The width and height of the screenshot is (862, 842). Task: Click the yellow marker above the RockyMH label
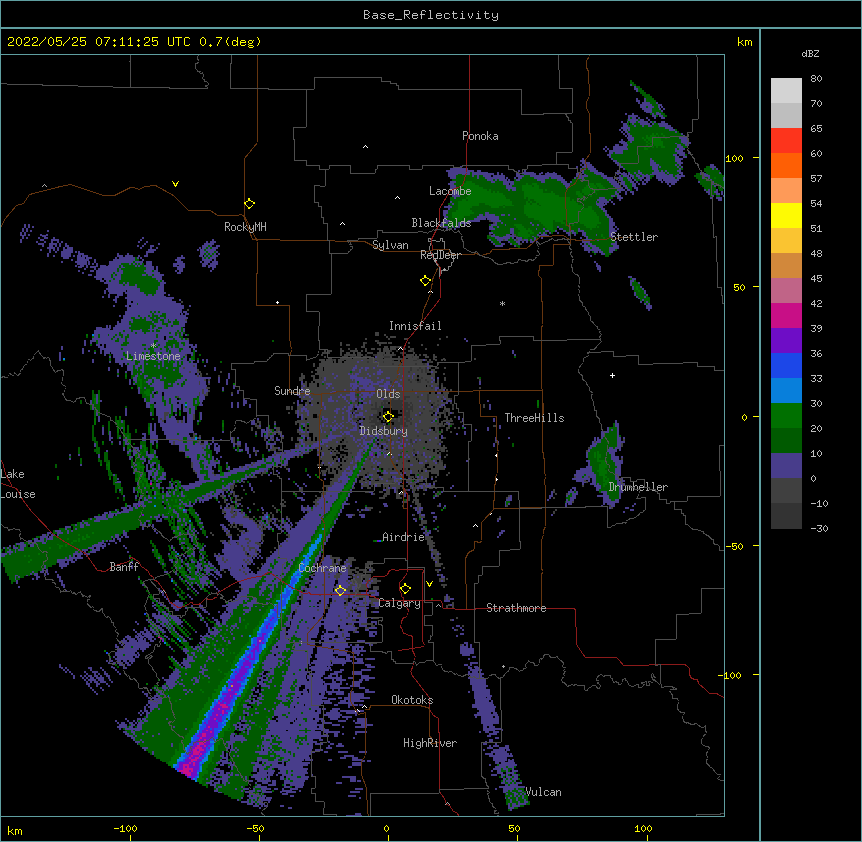pos(250,204)
